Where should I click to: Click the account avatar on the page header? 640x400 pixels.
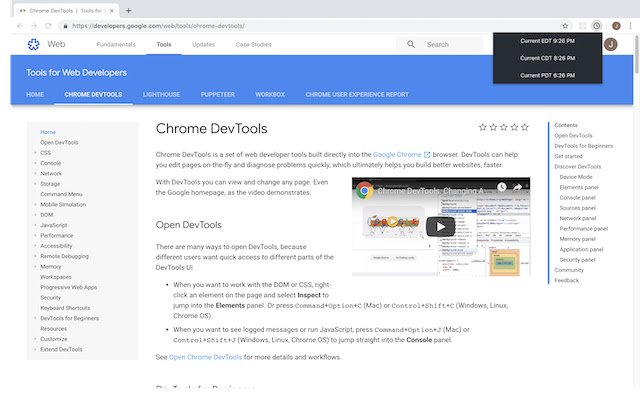(x=611, y=44)
